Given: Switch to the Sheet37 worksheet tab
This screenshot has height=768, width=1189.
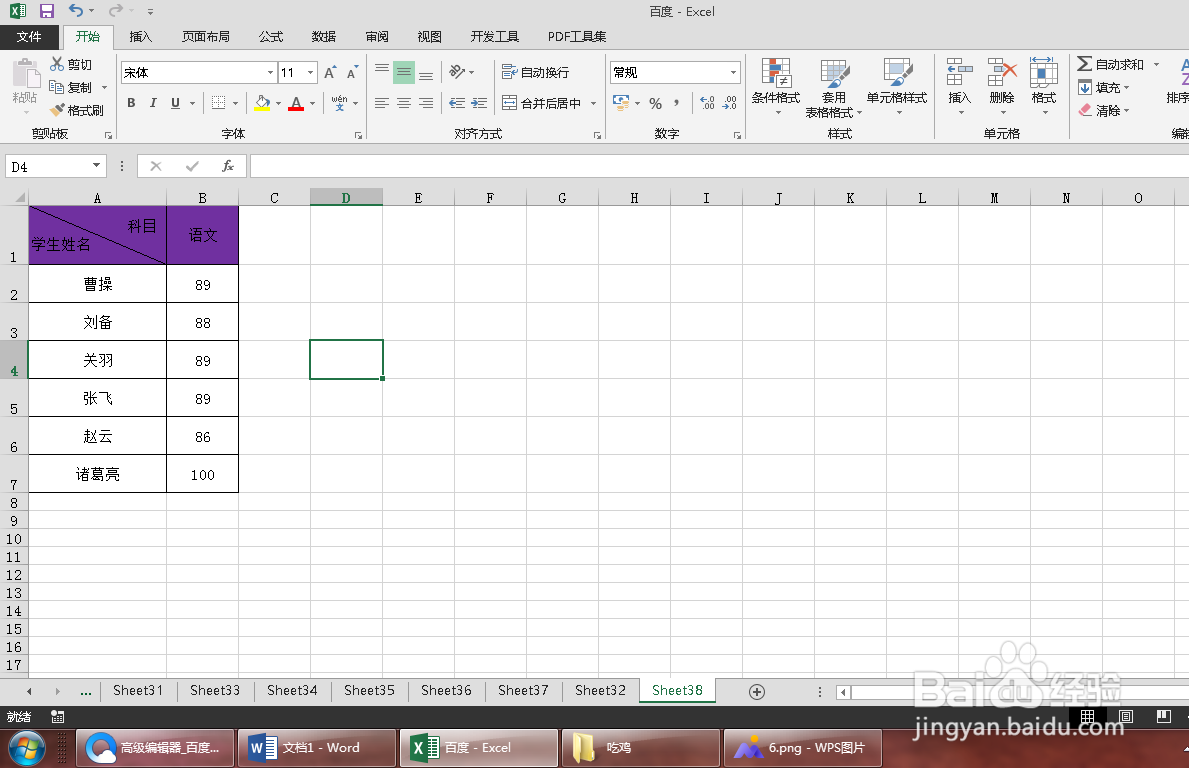Looking at the screenshot, I should [x=523, y=691].
